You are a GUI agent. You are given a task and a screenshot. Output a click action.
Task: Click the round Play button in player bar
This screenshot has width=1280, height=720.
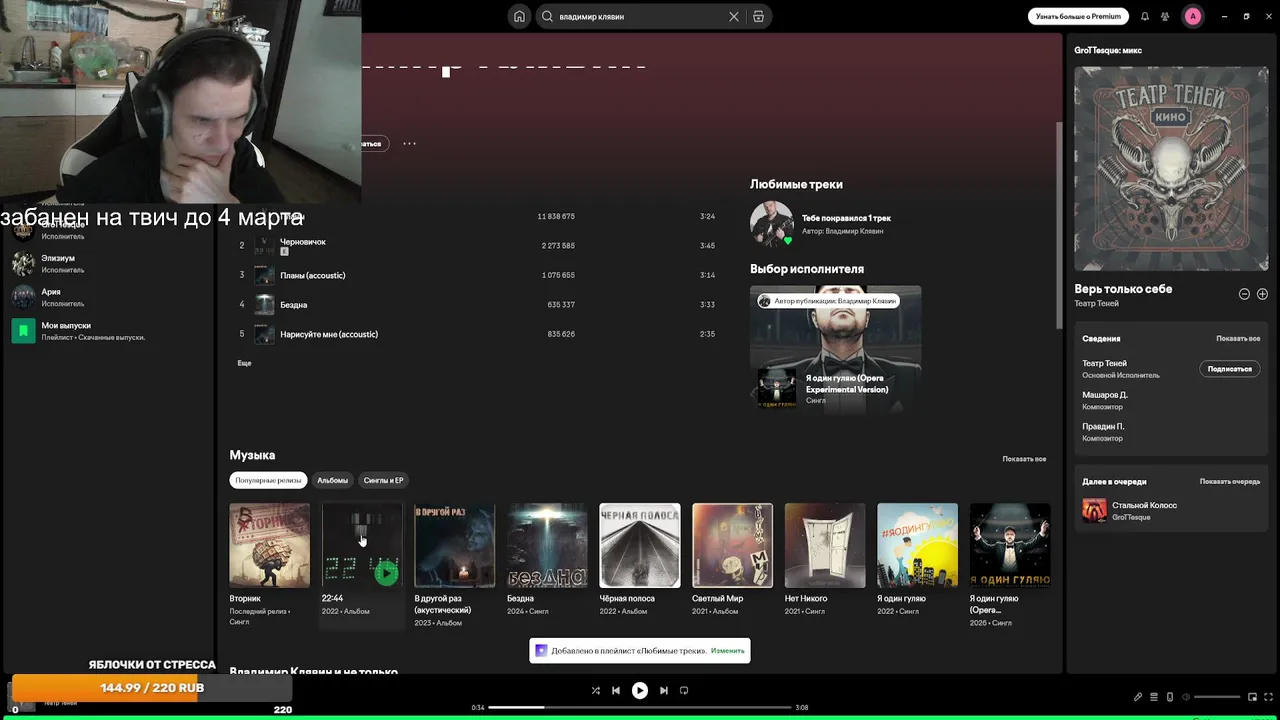640,690
